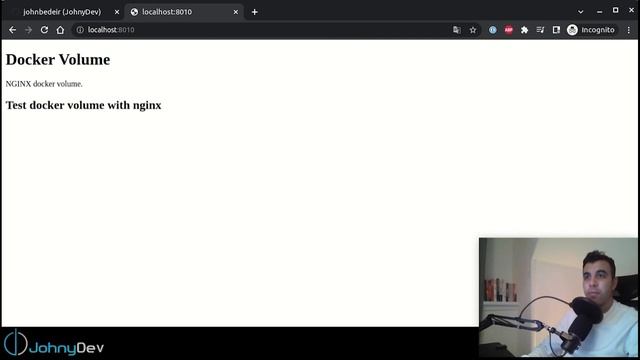
Task: Click 'Test docker volume with nginx' subheading
Action: 83,105
